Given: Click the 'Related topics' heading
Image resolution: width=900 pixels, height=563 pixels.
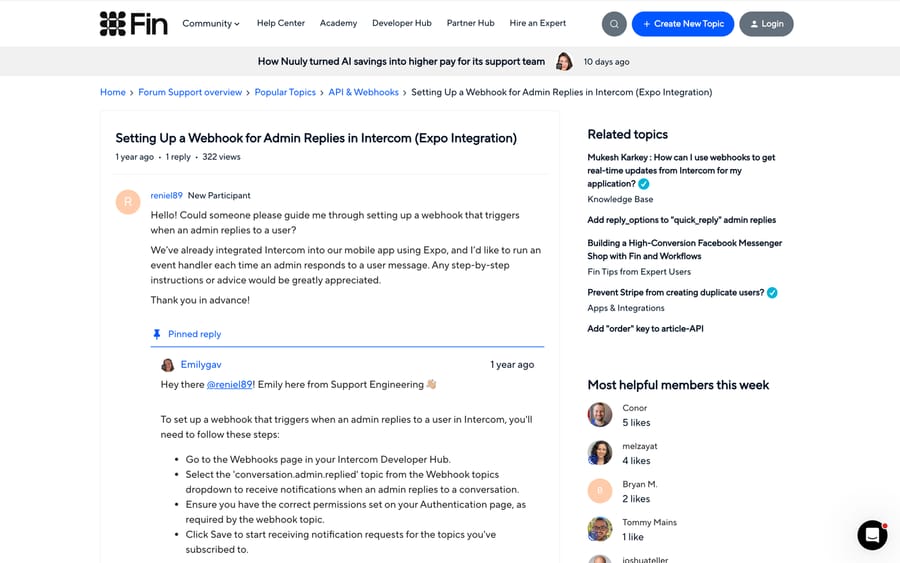Looking at the screenshot, I should [x=627, y=134].
